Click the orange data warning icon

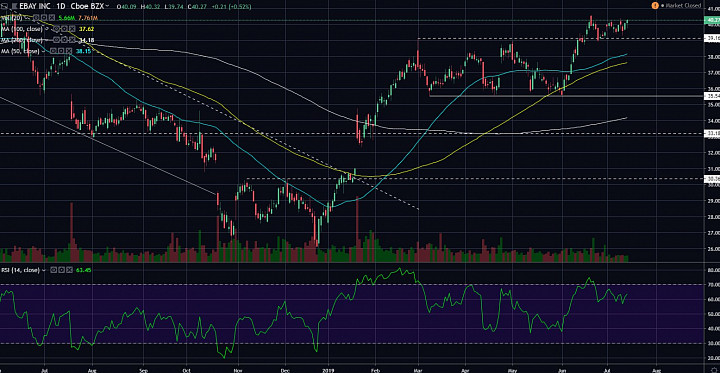(654, 6)
